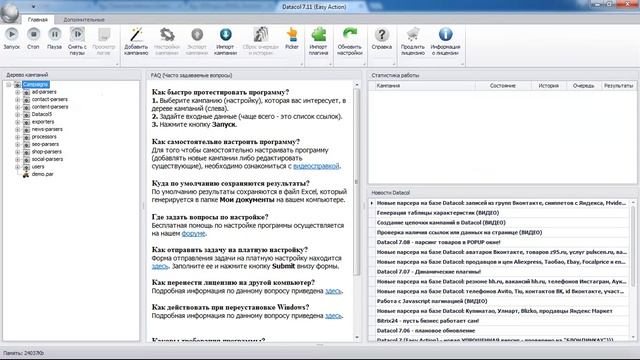The height and width of the screenshot is (360, 640).
Task: Collapse the Campaigns root tree node
Action: tap(8, 84)
